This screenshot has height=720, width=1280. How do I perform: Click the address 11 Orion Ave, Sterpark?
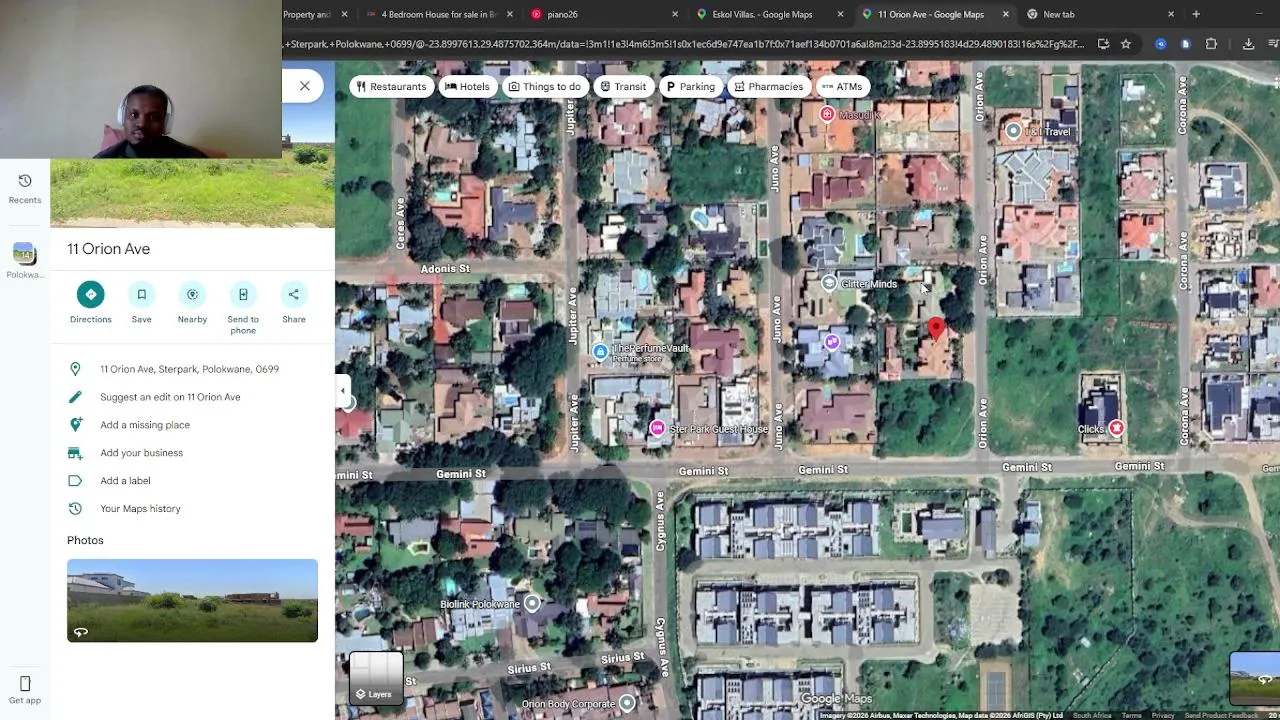(189, 369)
